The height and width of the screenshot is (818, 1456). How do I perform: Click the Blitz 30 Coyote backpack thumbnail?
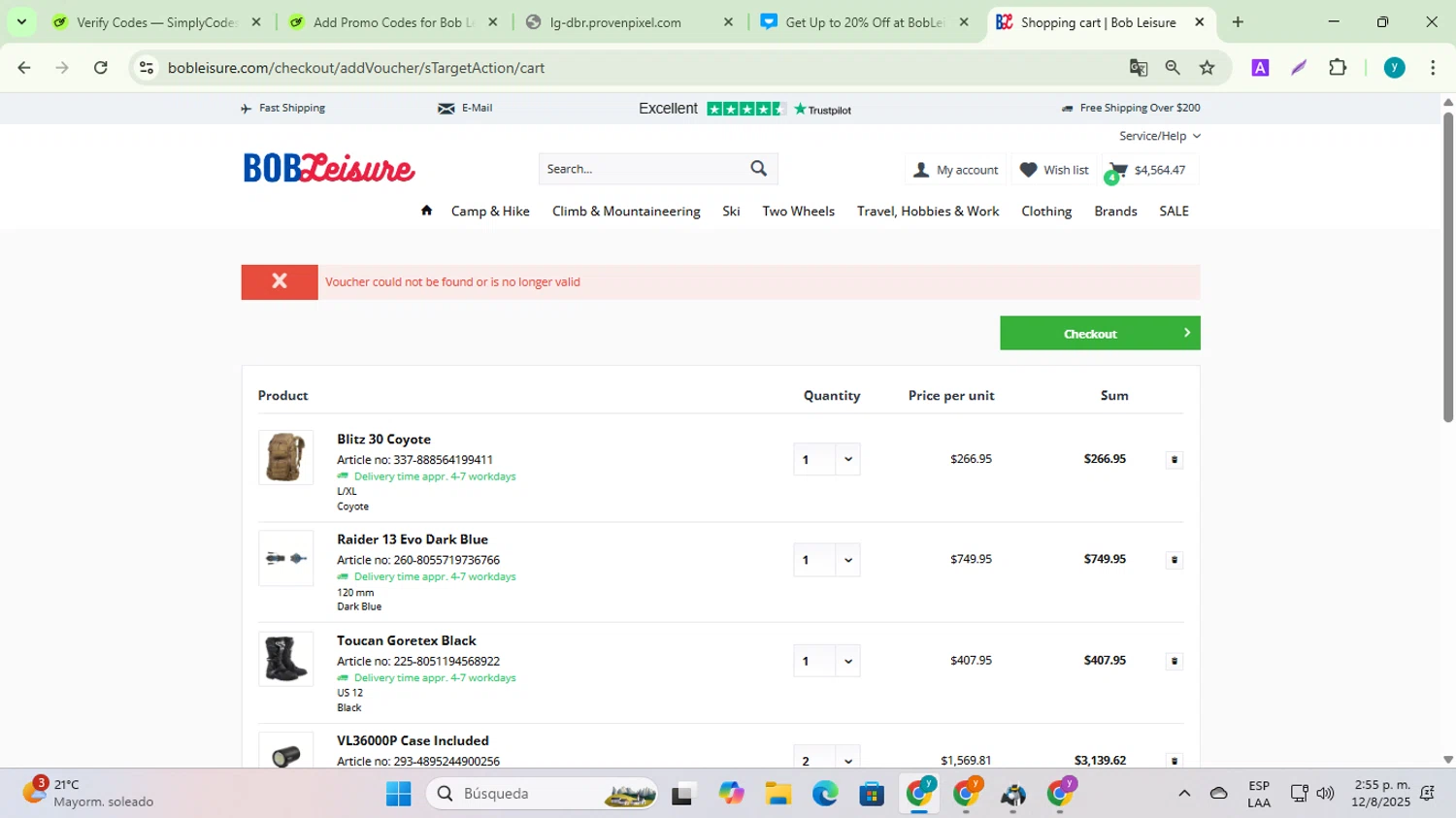click(285, 457)
